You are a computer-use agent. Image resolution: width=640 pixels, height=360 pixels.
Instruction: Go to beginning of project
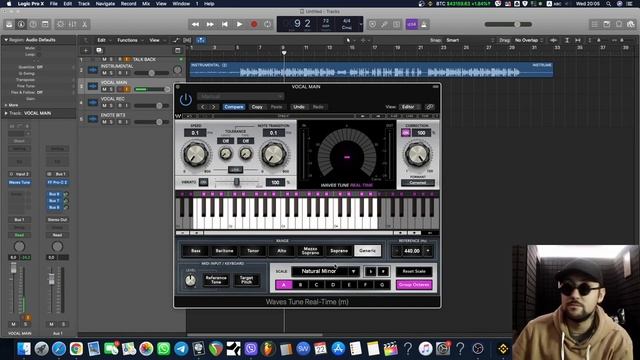click(x=224, y=24)
